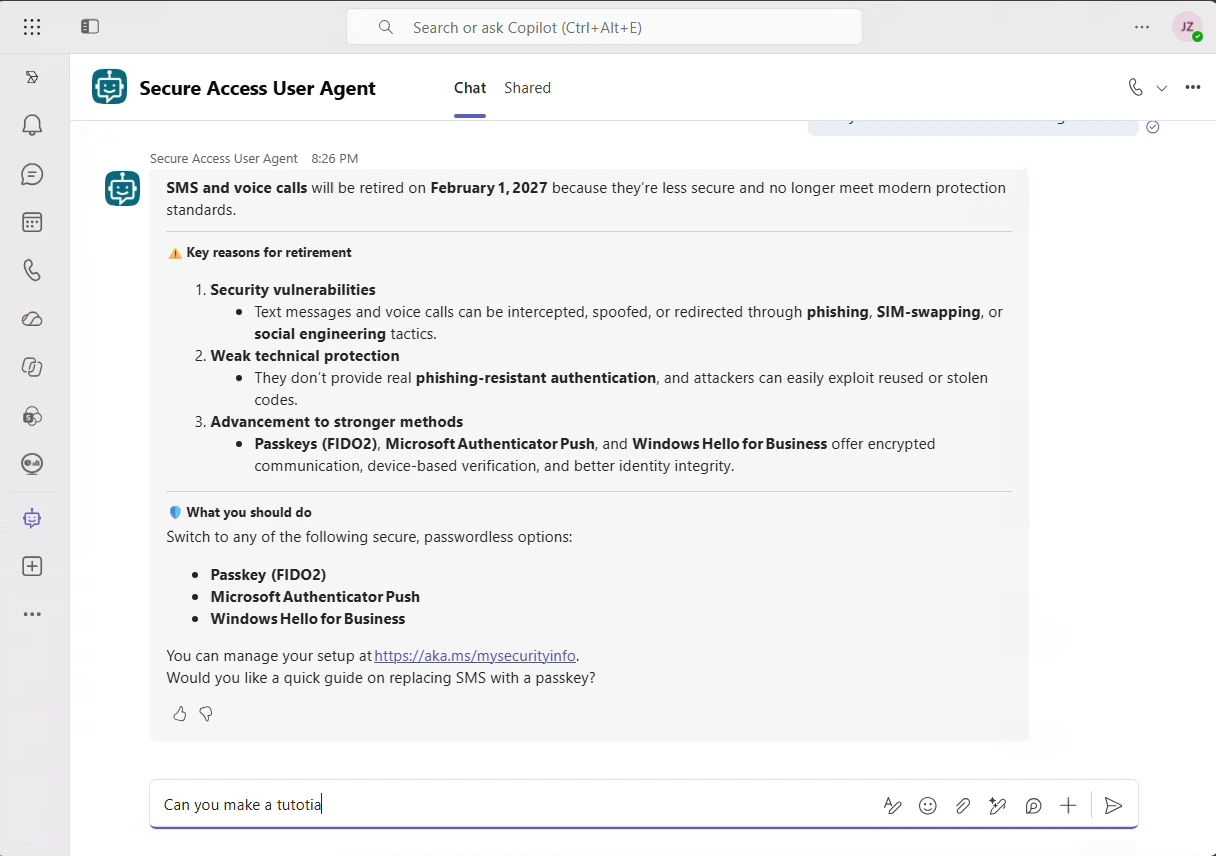Select the purple bot agent sidebar icon
This screenshot has height=856, width=1216.
pos(32,518)
